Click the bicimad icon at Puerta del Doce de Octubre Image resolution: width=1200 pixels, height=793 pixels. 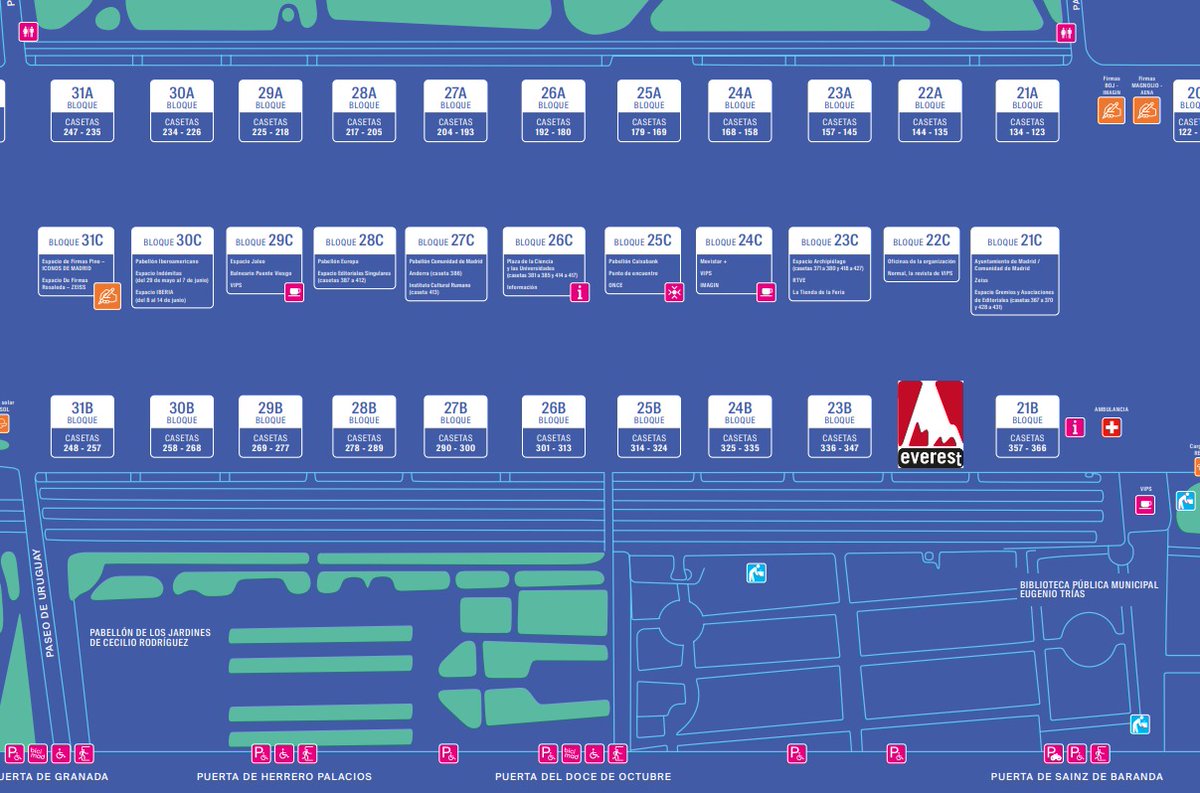tap(571, 753)
